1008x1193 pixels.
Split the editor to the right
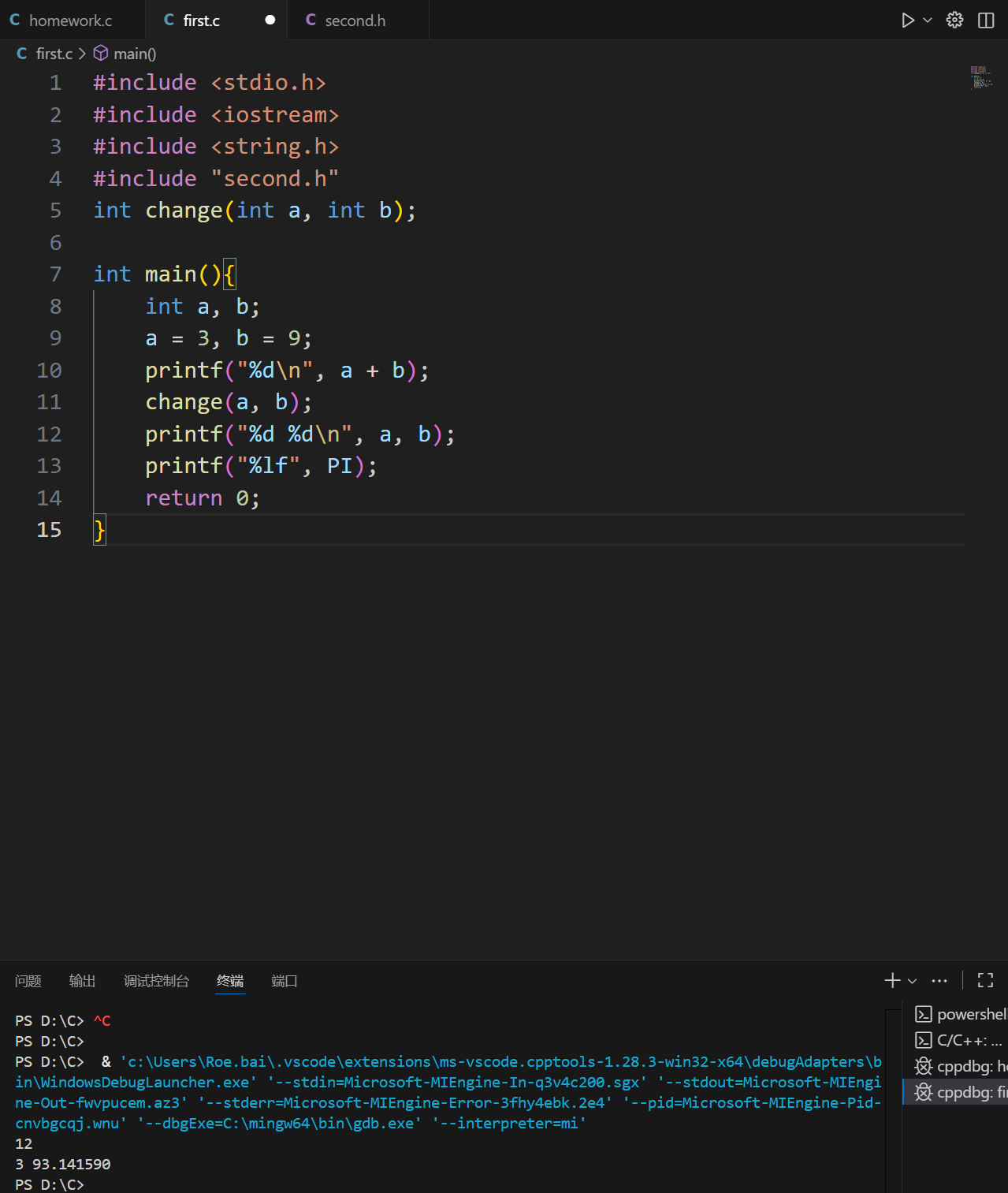pyautogui.click(x=986, y=21)
